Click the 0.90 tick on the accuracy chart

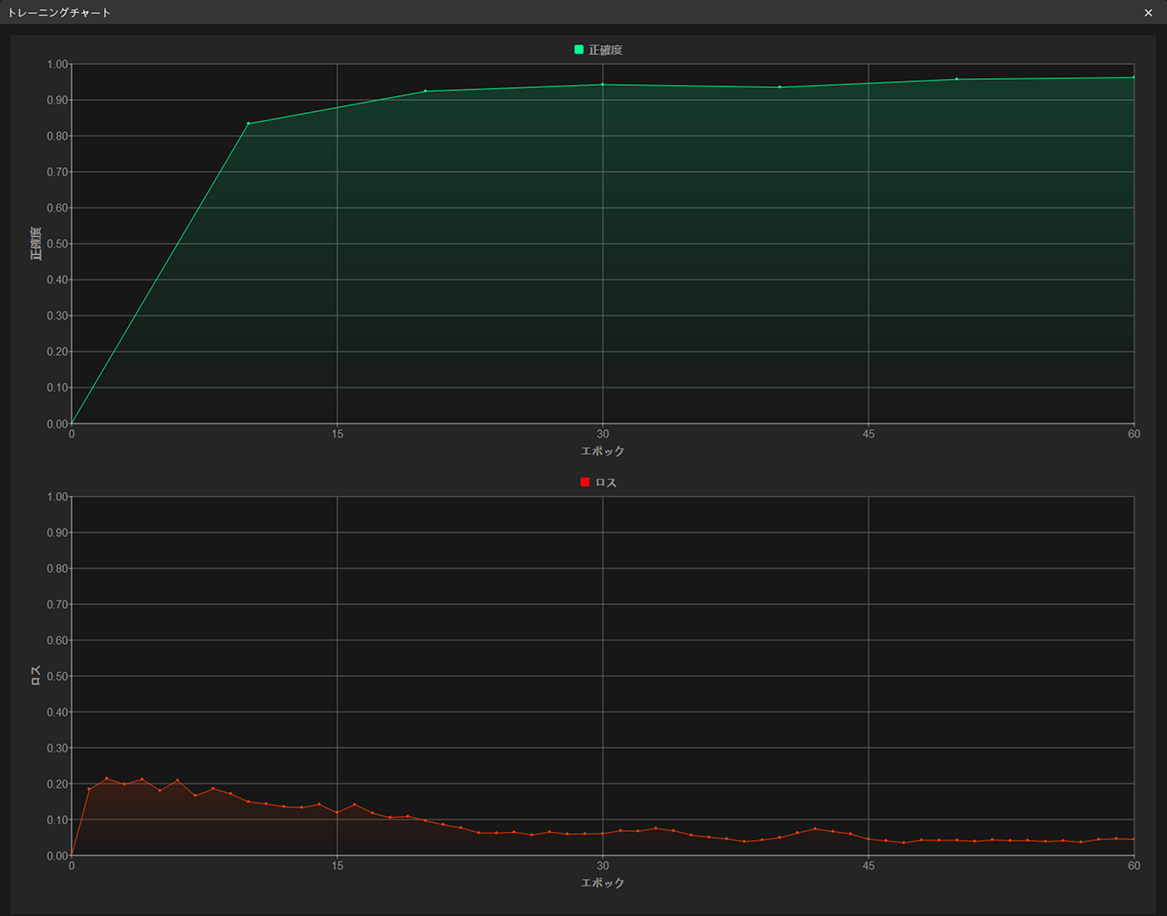point(57,100)
